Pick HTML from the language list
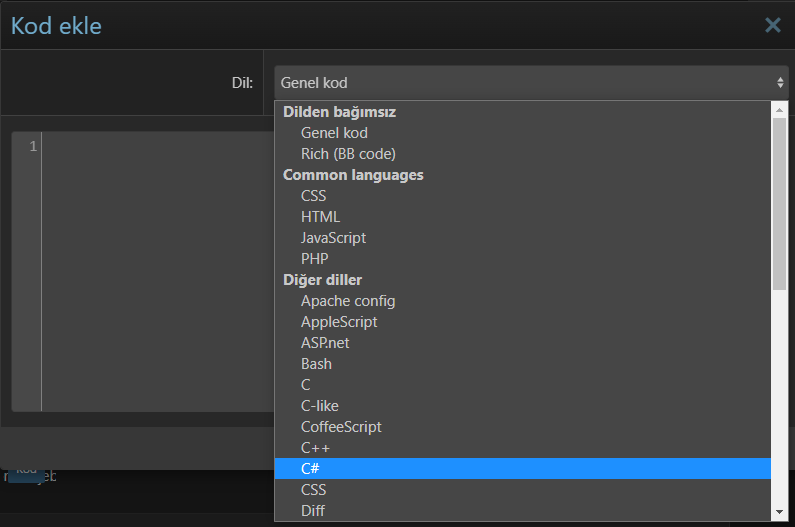795x527 pixels. pos(320,217)
